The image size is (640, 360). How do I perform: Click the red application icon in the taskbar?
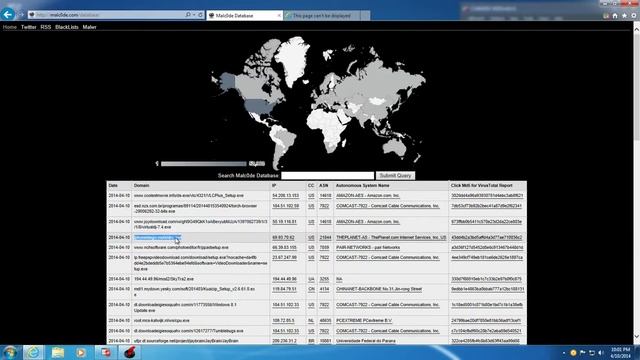coord(129,352)
